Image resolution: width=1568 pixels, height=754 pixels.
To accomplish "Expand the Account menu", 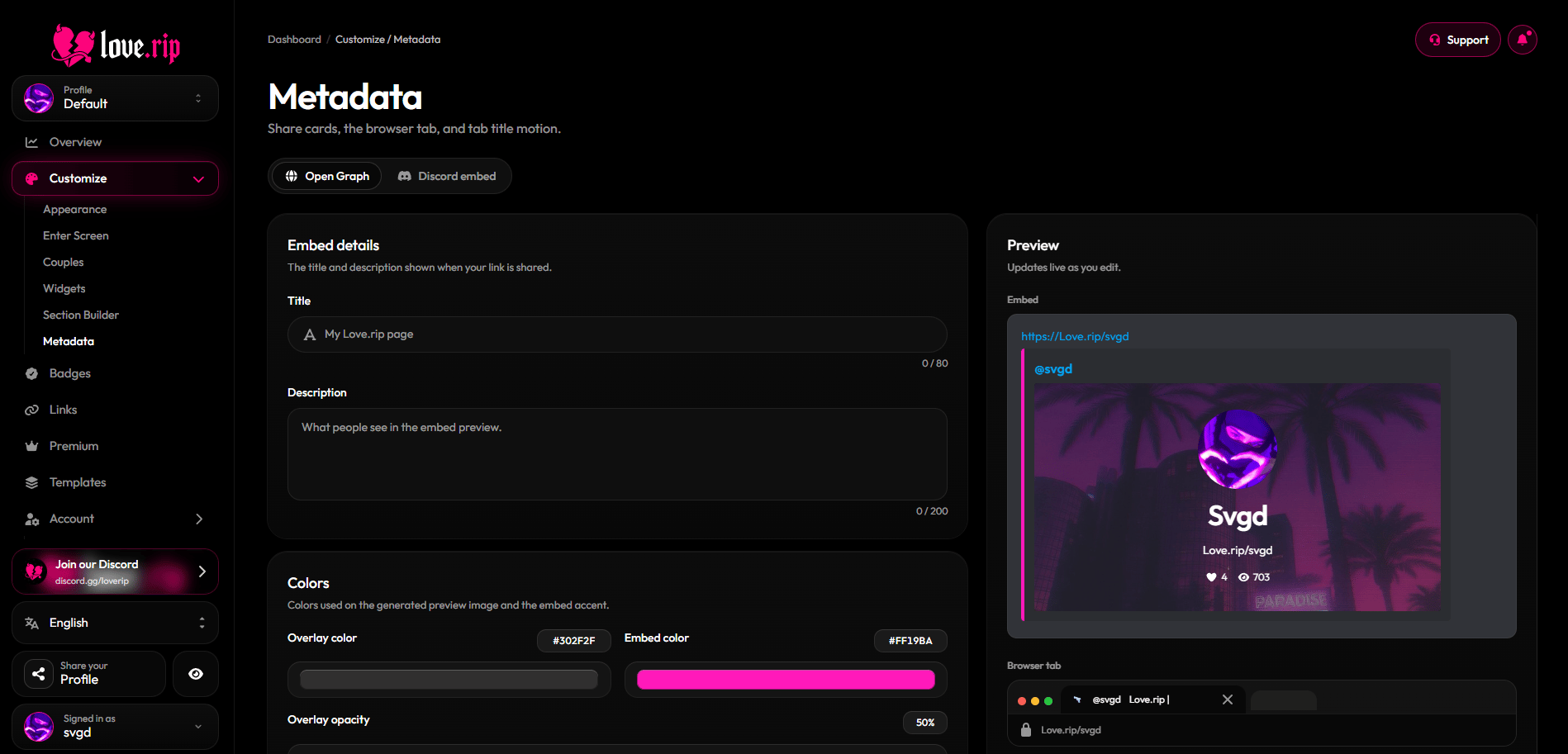I will pyautogui.click(x=115, y=519).
